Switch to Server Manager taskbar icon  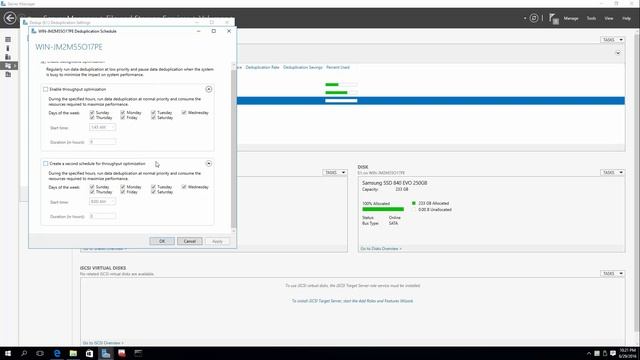[106, 353]
